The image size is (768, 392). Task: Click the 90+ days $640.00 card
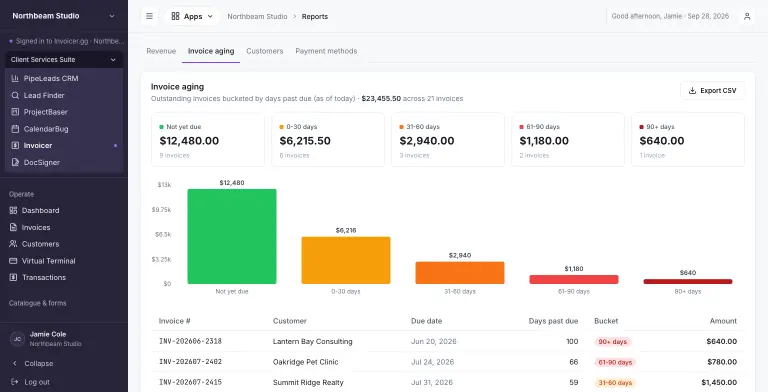click(688, 140)
